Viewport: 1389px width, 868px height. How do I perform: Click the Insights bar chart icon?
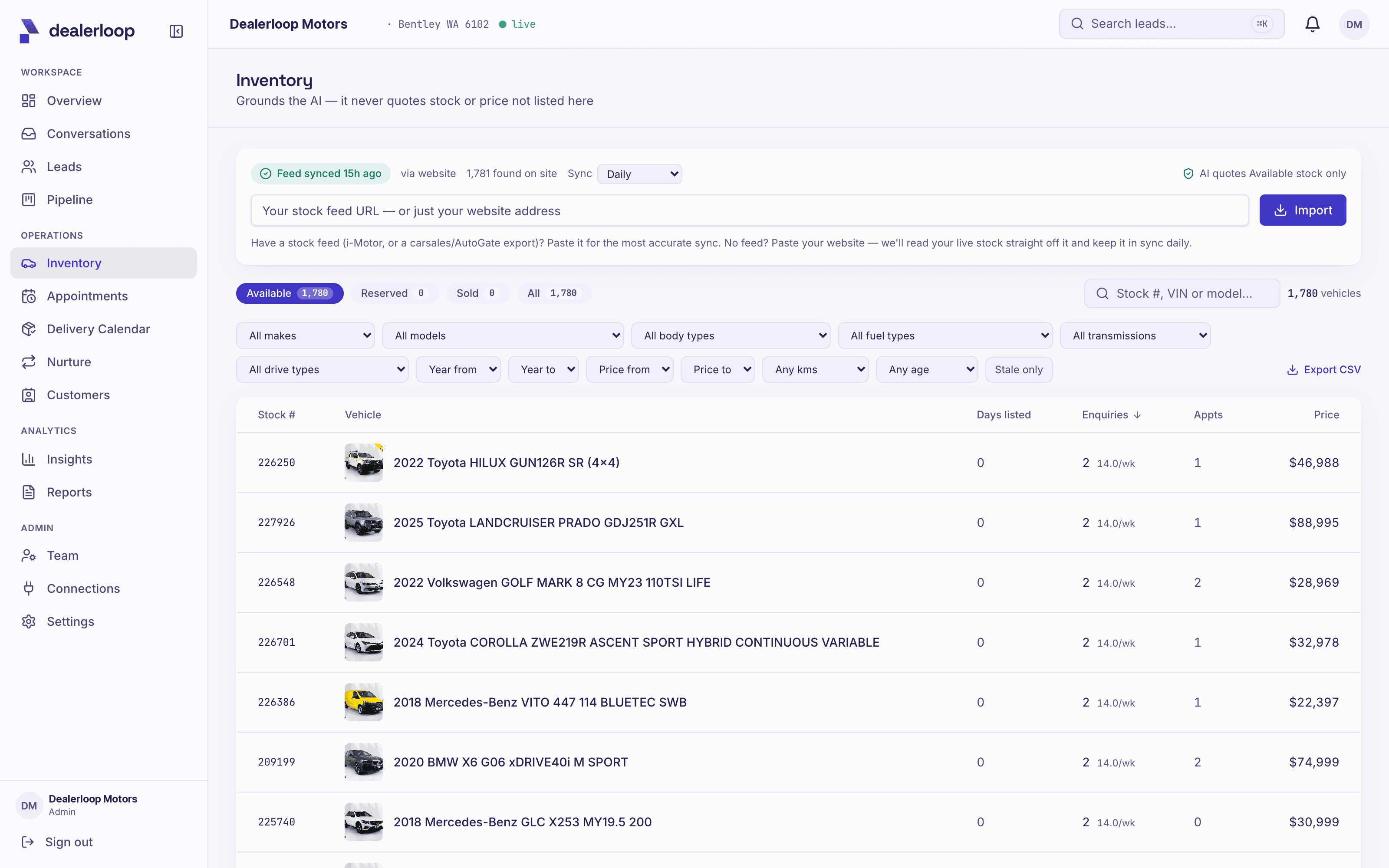29,459
